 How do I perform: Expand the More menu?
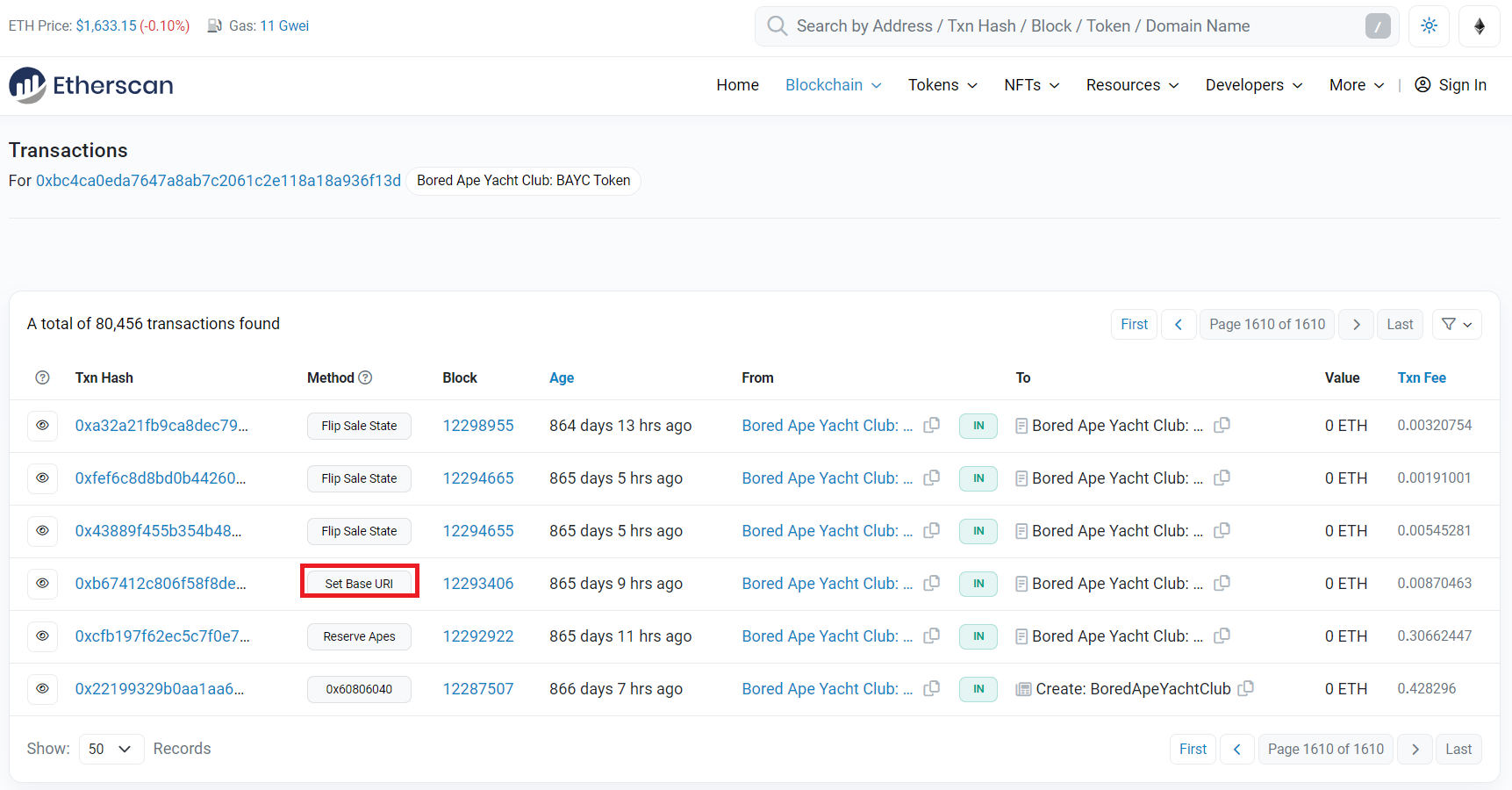tap(1357, 85)
